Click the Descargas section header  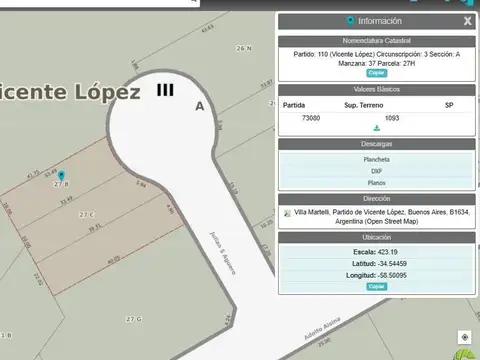point(377,144)
